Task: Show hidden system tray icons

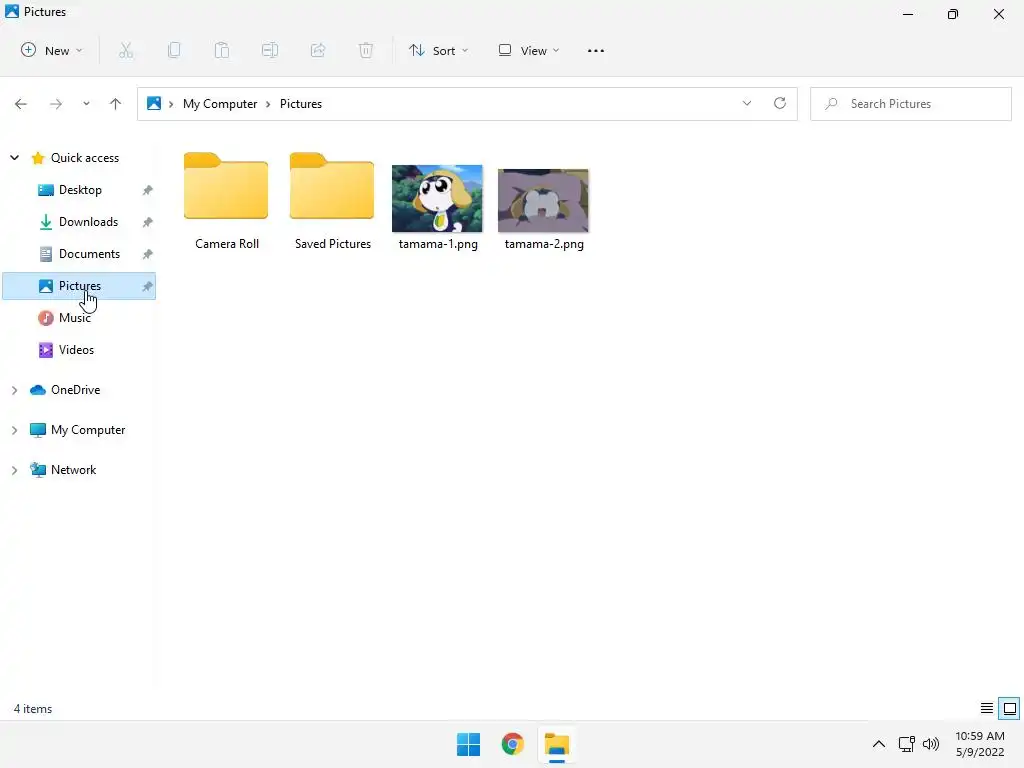Action: coord(879,744)
